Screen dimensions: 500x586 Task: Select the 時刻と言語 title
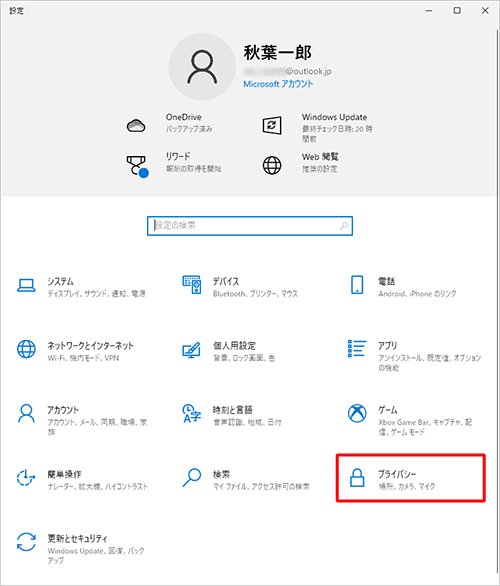point(232,410)
